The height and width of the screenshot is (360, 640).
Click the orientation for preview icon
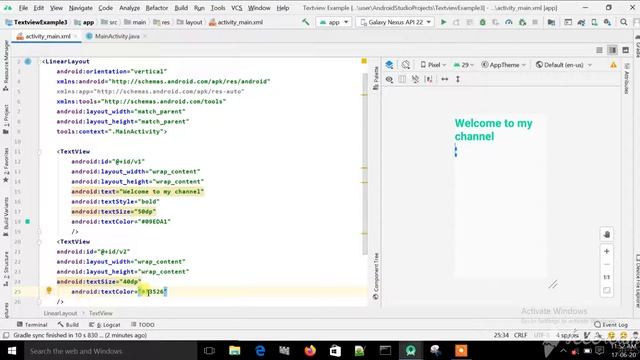(405, 65)
